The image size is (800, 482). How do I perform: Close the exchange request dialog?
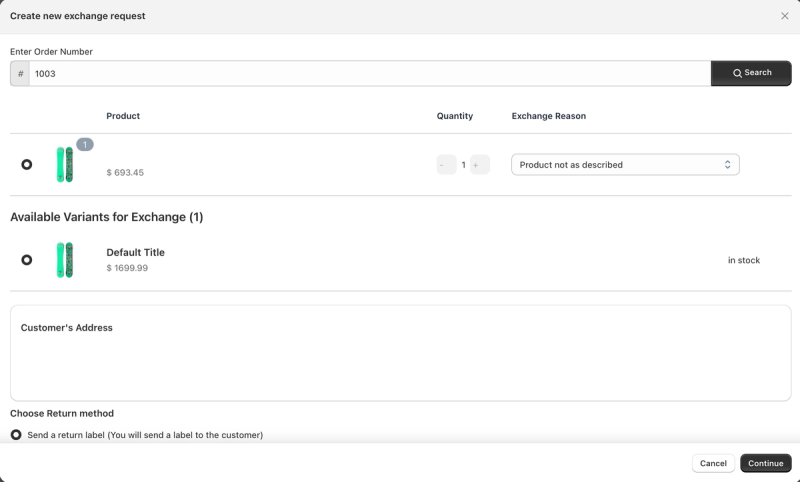[784, 16]
